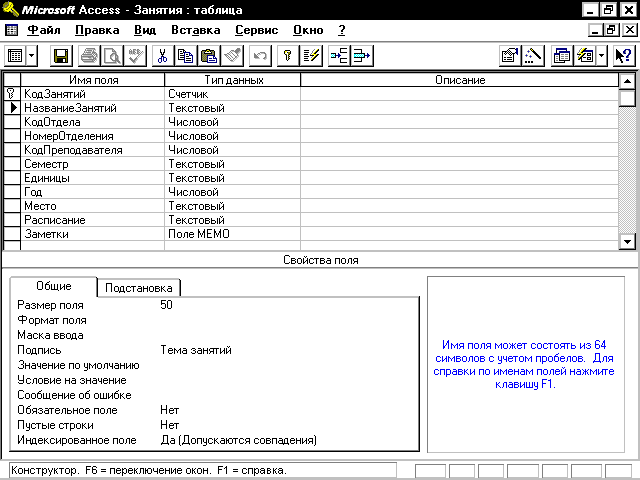Click the Undo arrow icon
Screen dimensions: 640x480
[260, 56]
